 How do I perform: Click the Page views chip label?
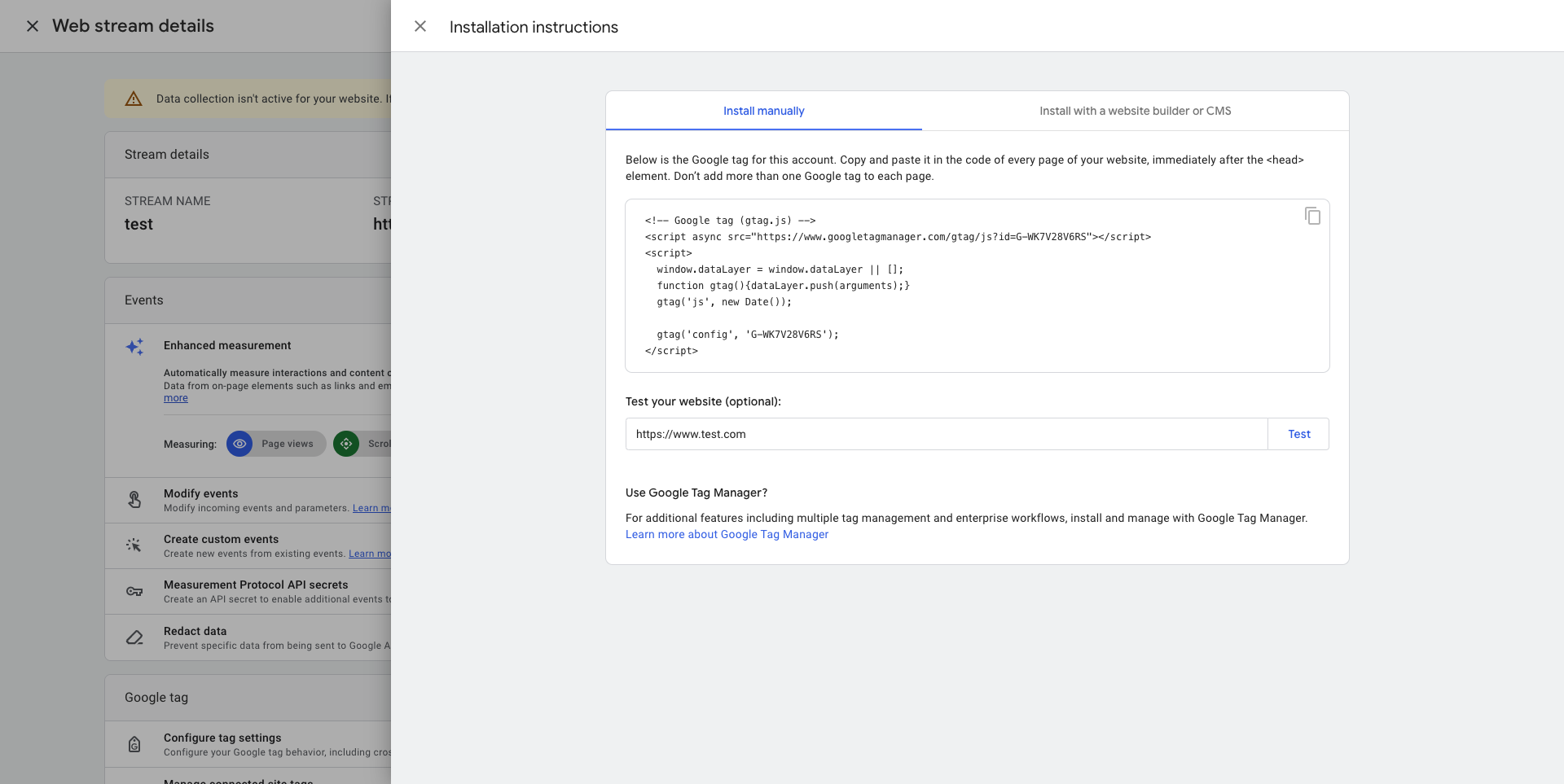288,444
